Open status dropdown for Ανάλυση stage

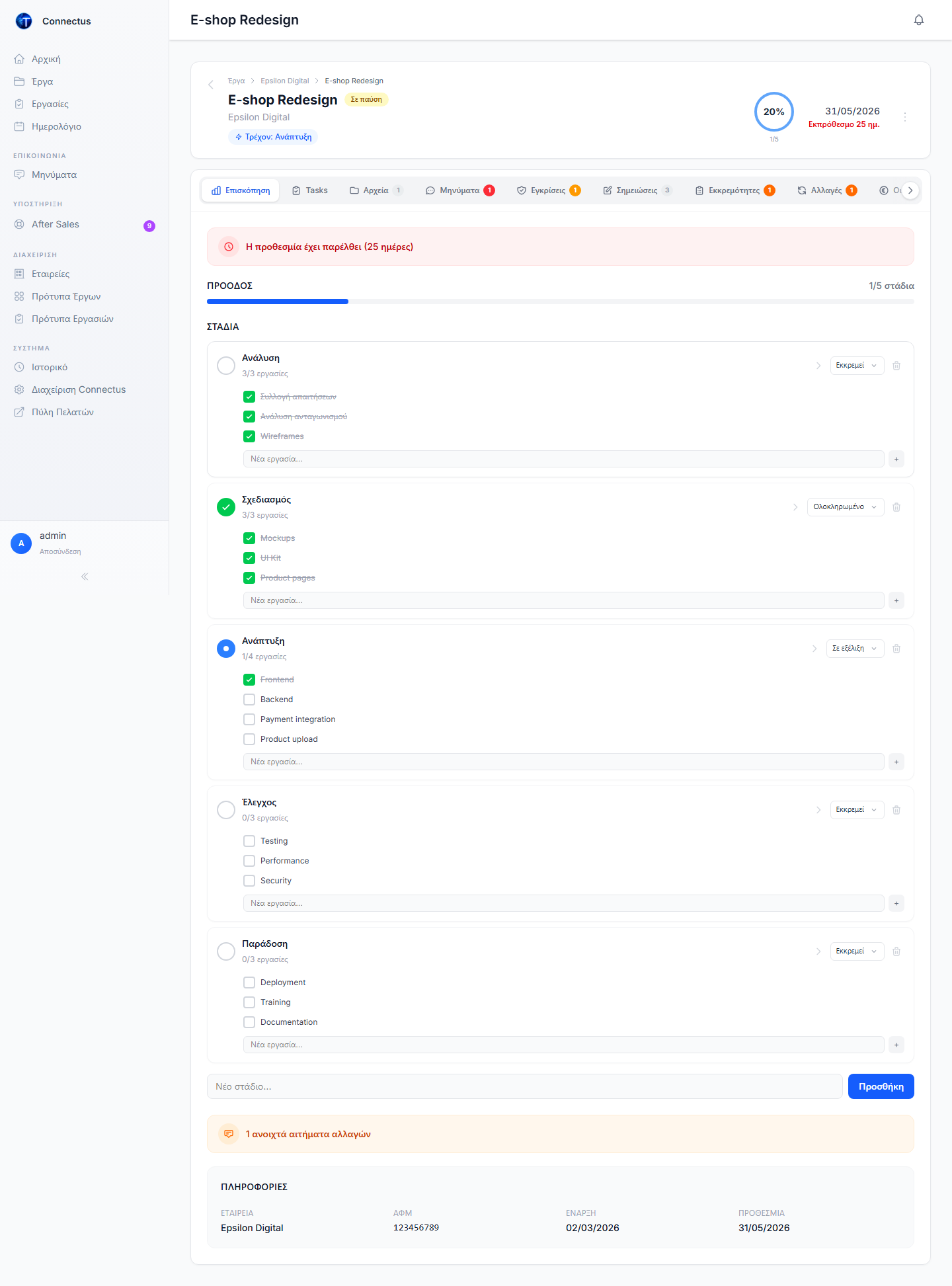(857, 366)
